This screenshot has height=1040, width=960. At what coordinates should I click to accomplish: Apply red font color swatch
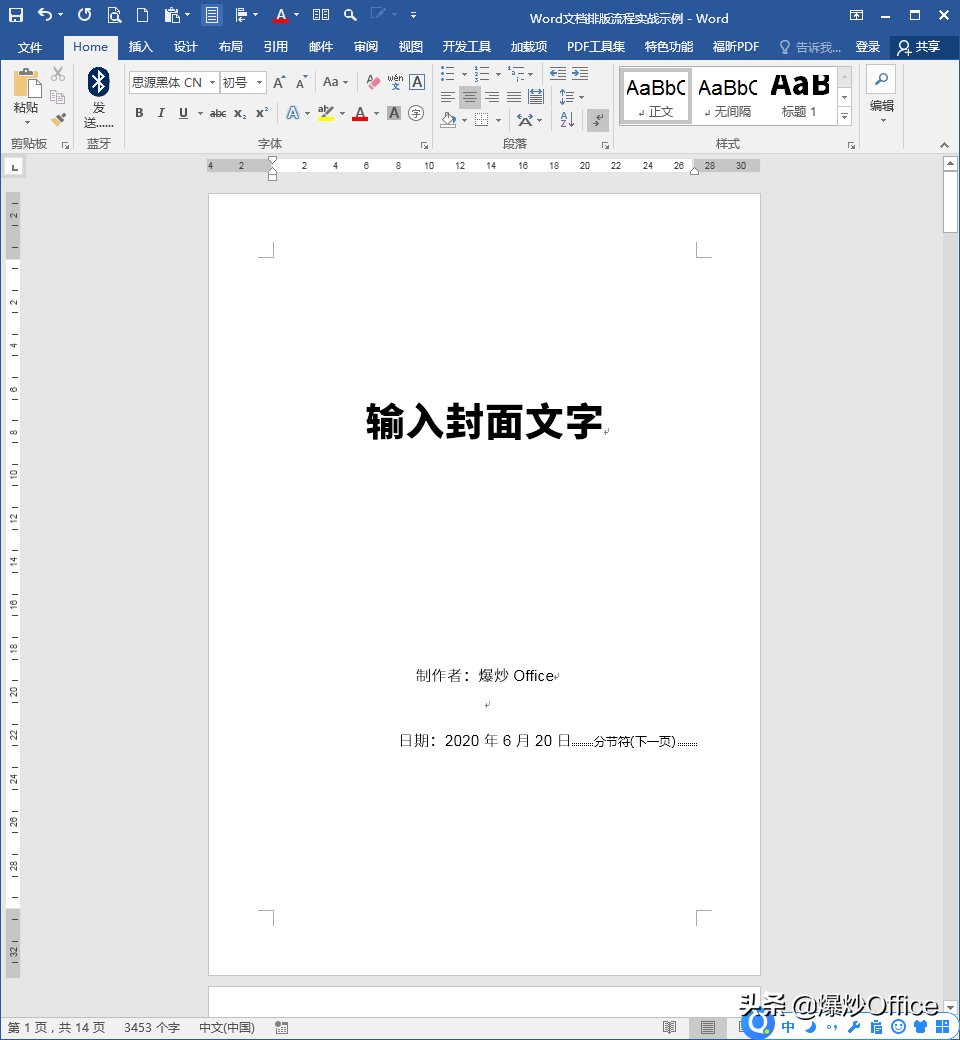tap(360, 113)
